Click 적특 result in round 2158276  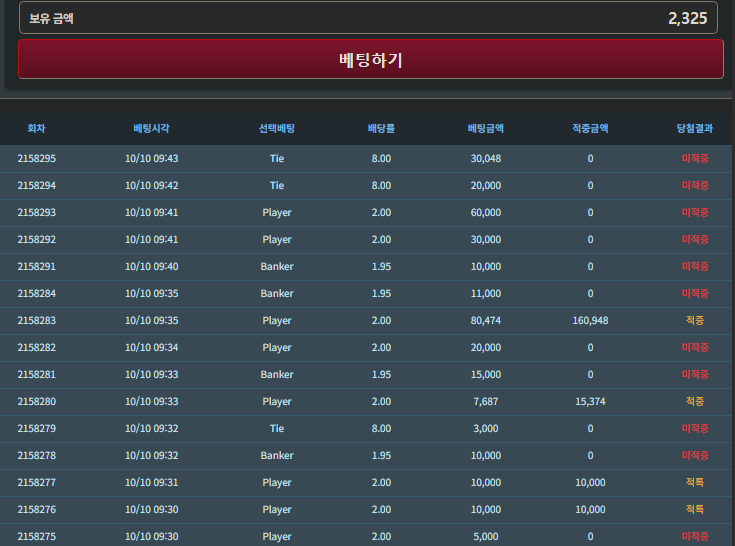(695, 509)
